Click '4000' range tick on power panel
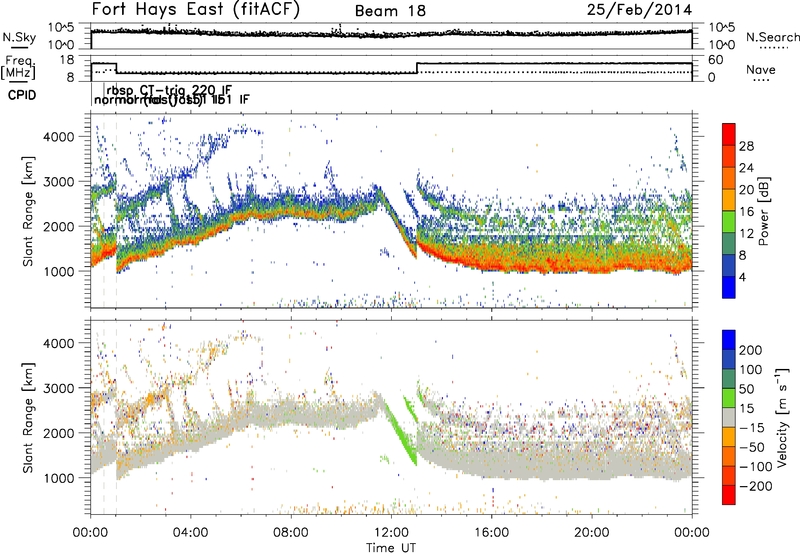800x554 pixels. click(x=59, y=137)
